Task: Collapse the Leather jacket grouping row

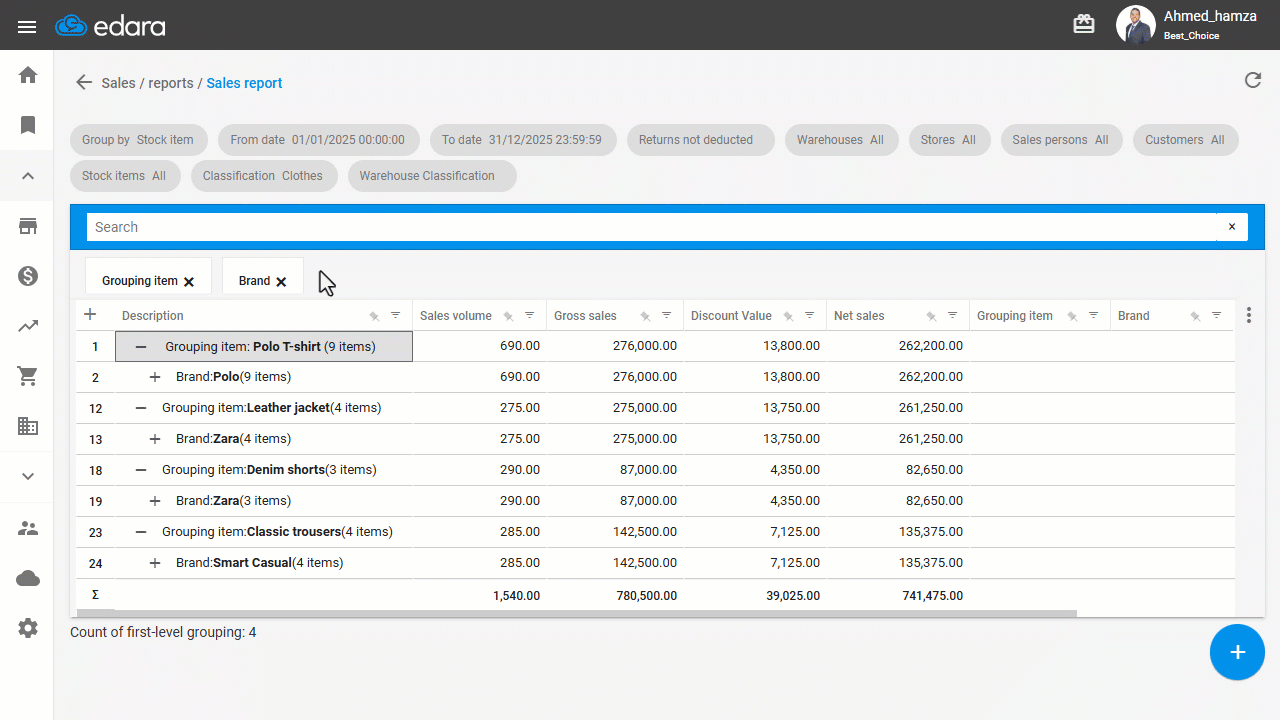Action: 141,408
